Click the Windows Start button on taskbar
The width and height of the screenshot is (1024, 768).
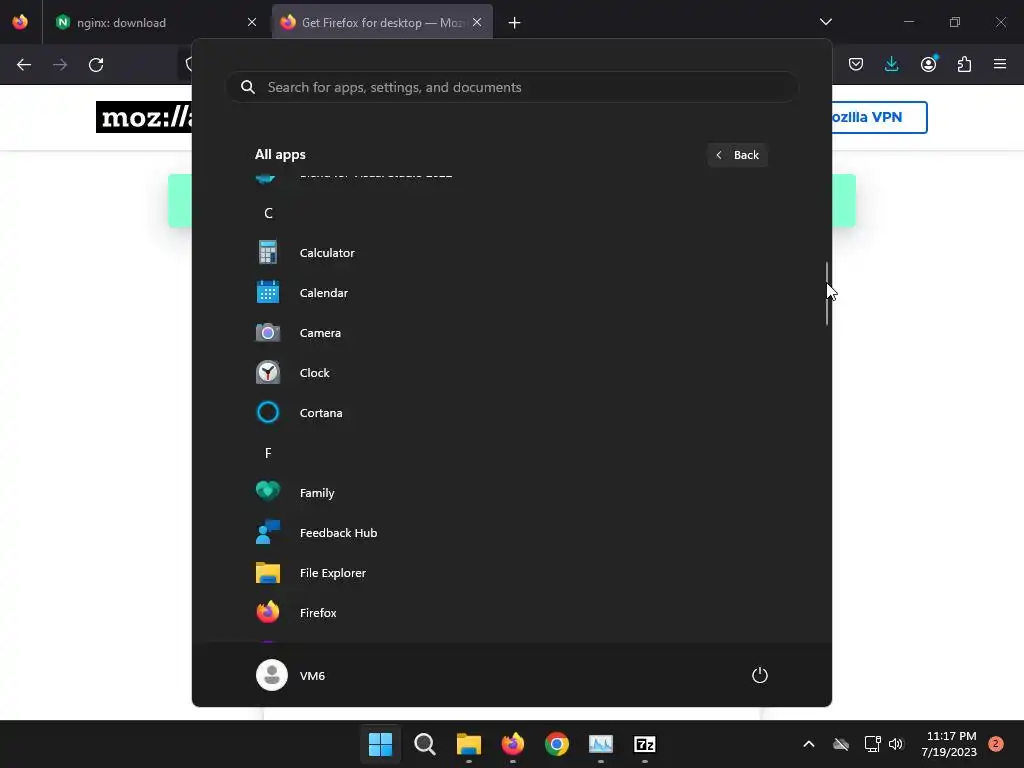point(380,744)
